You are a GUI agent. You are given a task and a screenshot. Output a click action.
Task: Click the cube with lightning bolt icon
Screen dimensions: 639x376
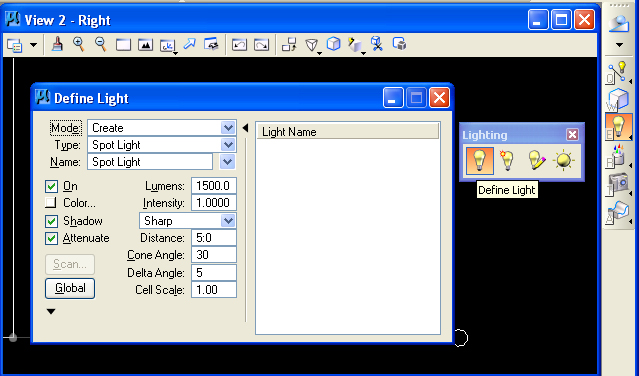pyautogui.click(x=356, y=45)
